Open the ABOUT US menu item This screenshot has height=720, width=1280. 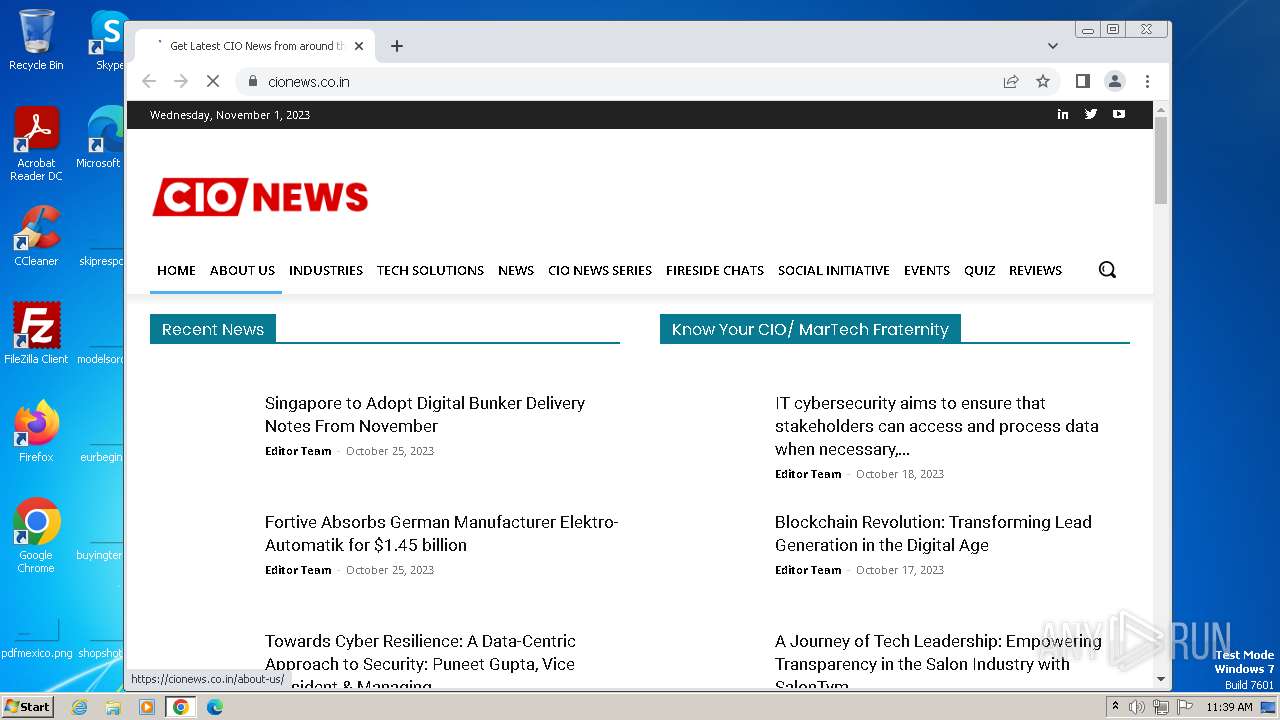click(242, 270)
